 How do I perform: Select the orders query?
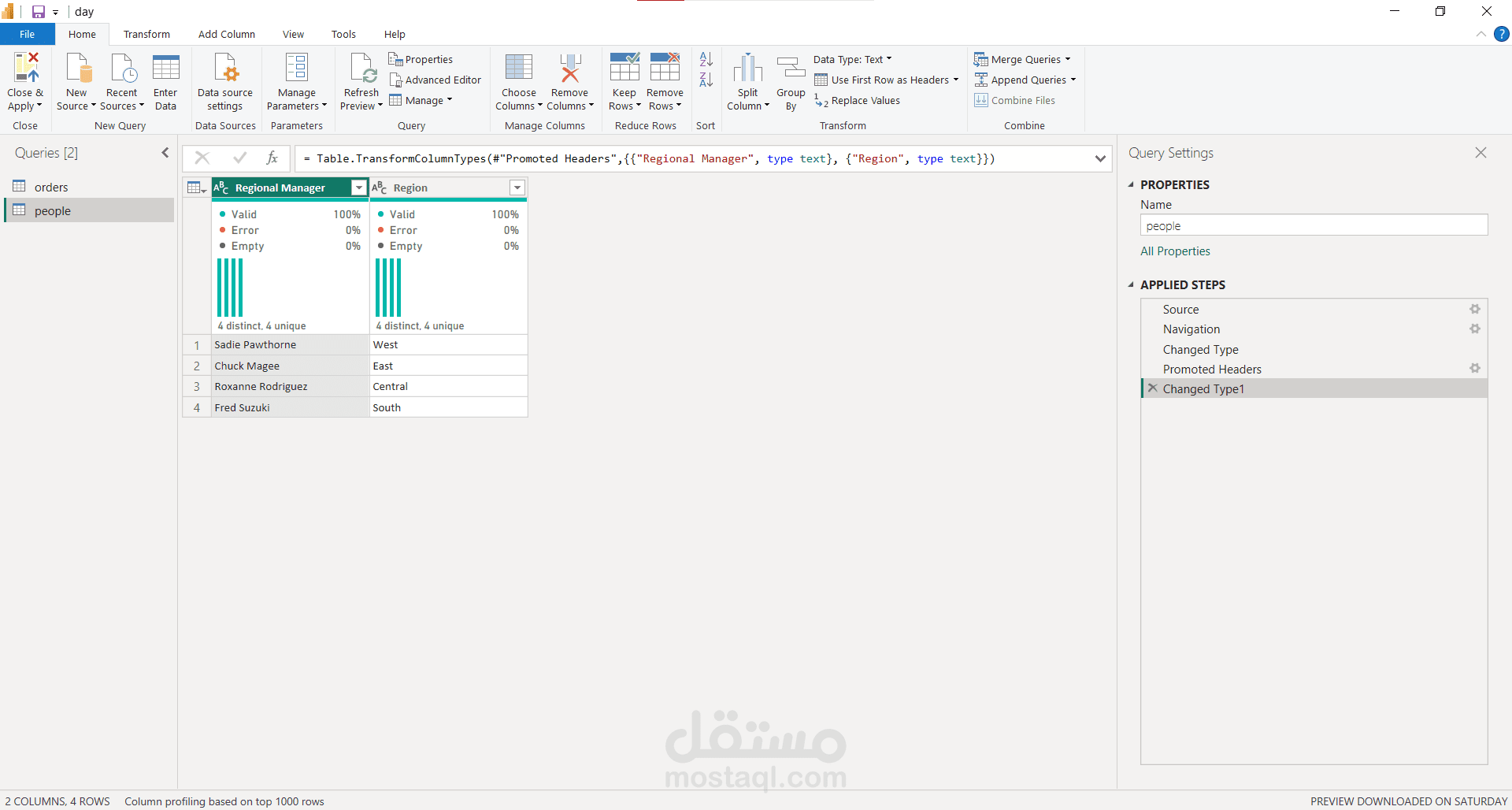[x=51, y=188]
